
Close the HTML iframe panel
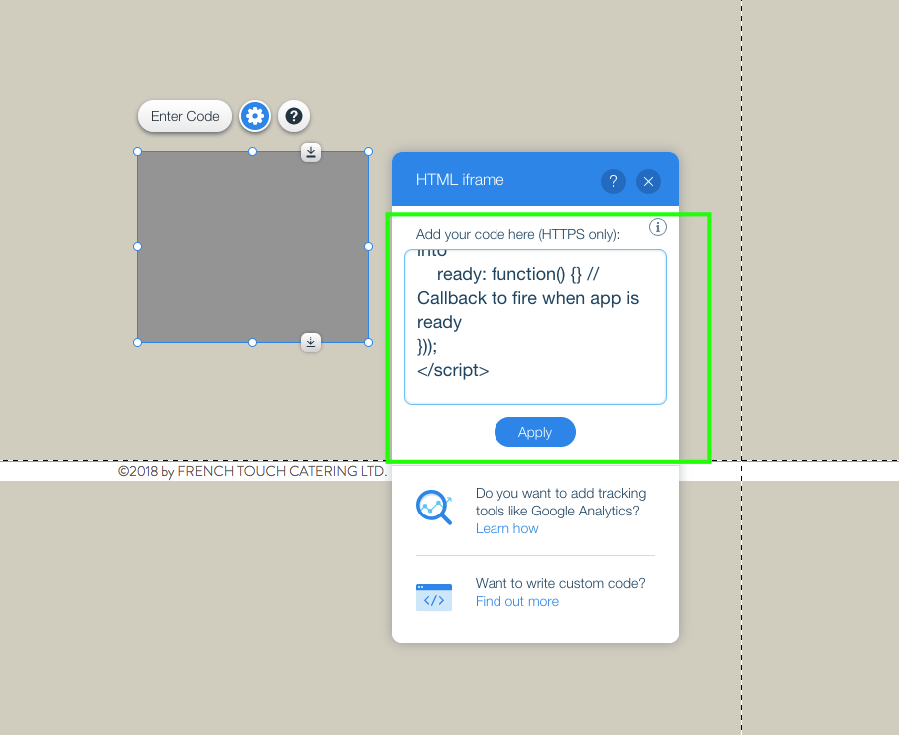coord(648,181)
